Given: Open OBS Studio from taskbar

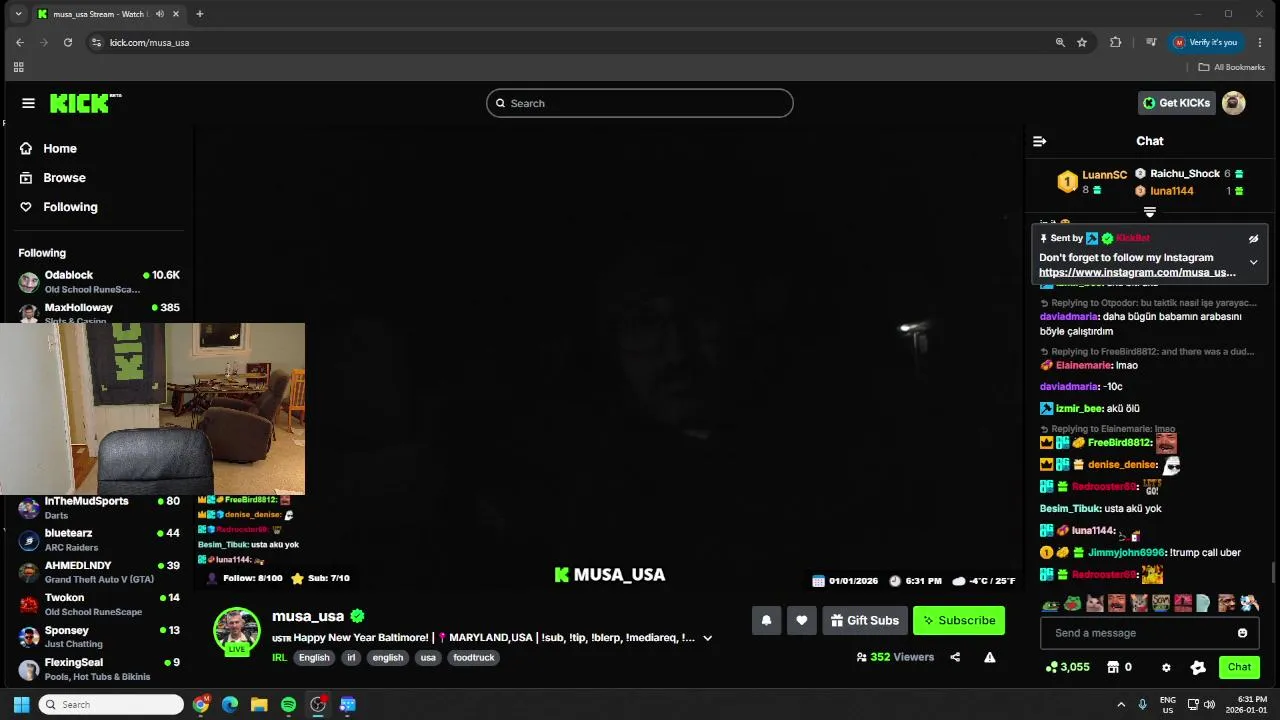Looking at the screenshot, I should pos(318,705).
